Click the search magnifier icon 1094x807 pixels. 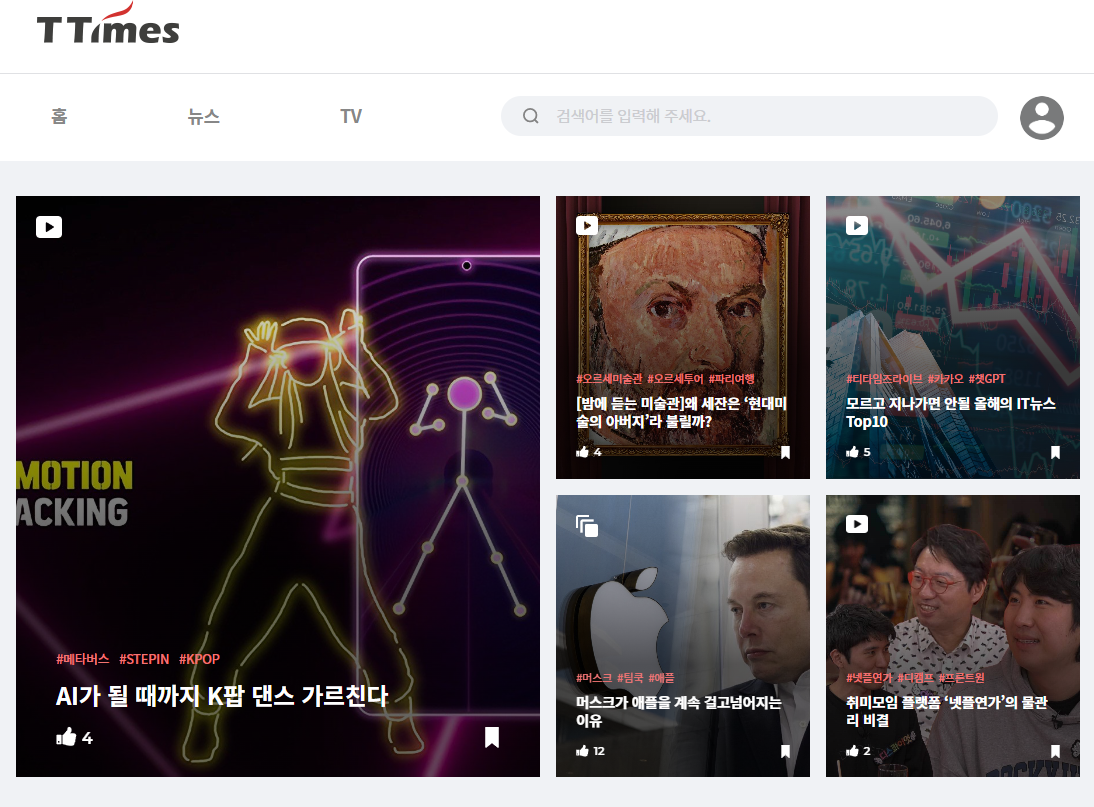pyautogui.click(x=530, y=116)
